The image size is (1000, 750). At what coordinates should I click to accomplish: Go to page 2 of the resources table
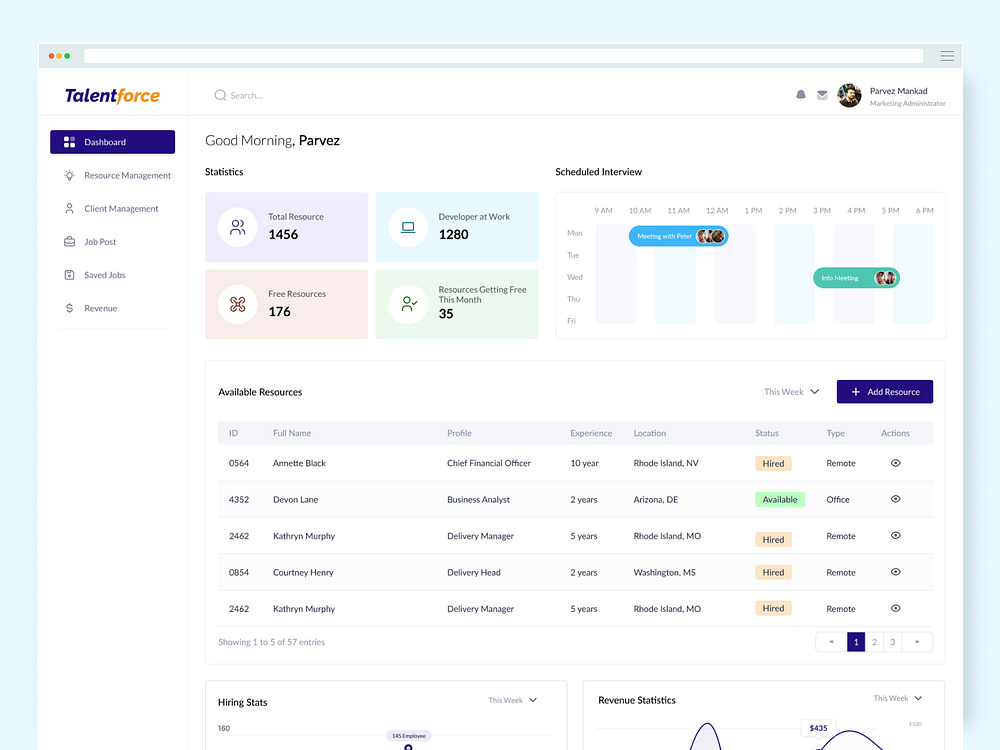click(874, 641)
